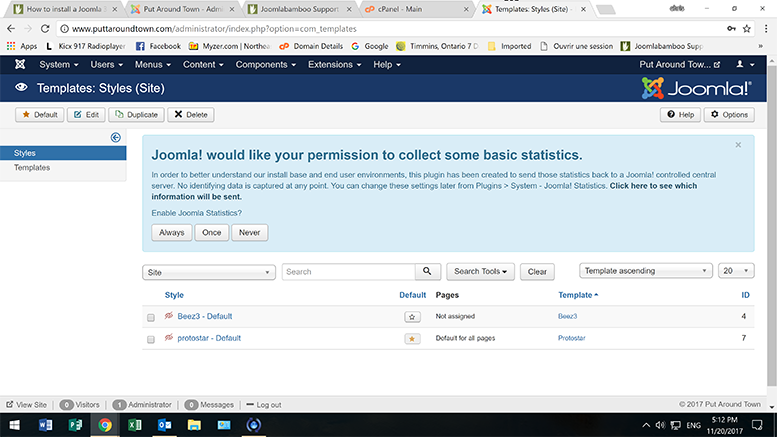
Task: Click the search magnifier button
Action: [427, 272]
